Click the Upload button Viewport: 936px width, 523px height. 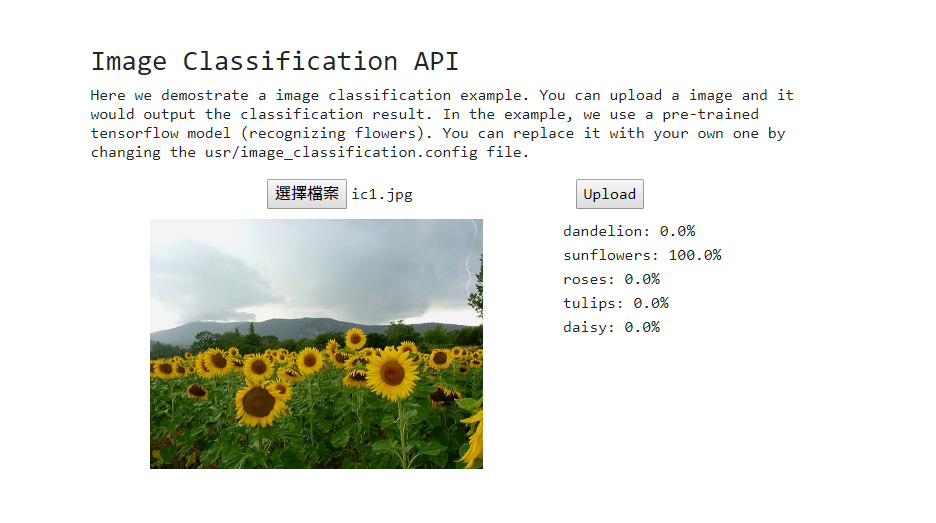coord(609,194)
